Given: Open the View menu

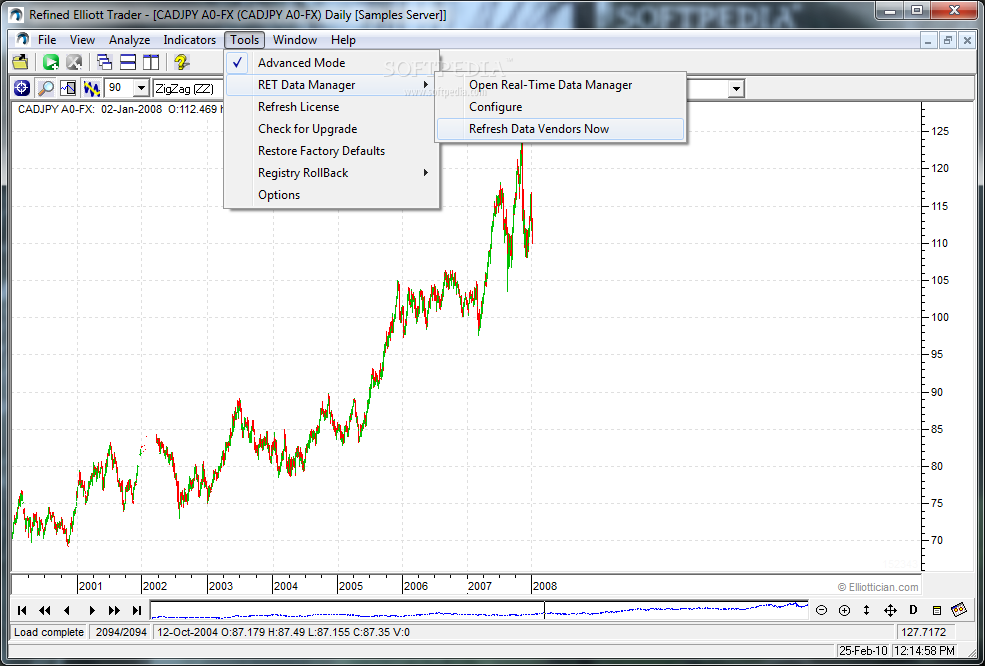Looking at the screenshot, I should (x=82, y=40).
